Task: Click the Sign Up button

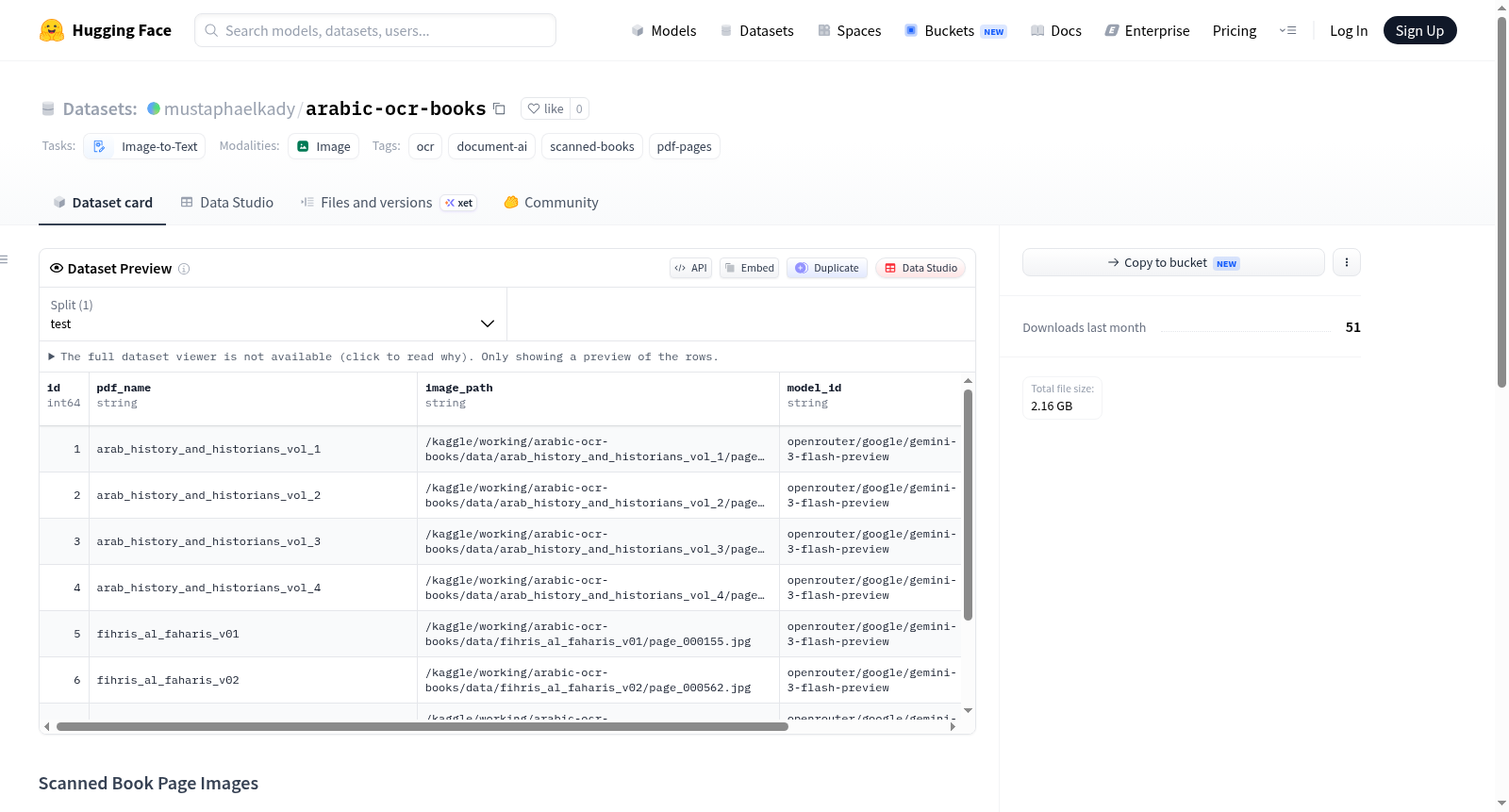Action: [1419, 30]
